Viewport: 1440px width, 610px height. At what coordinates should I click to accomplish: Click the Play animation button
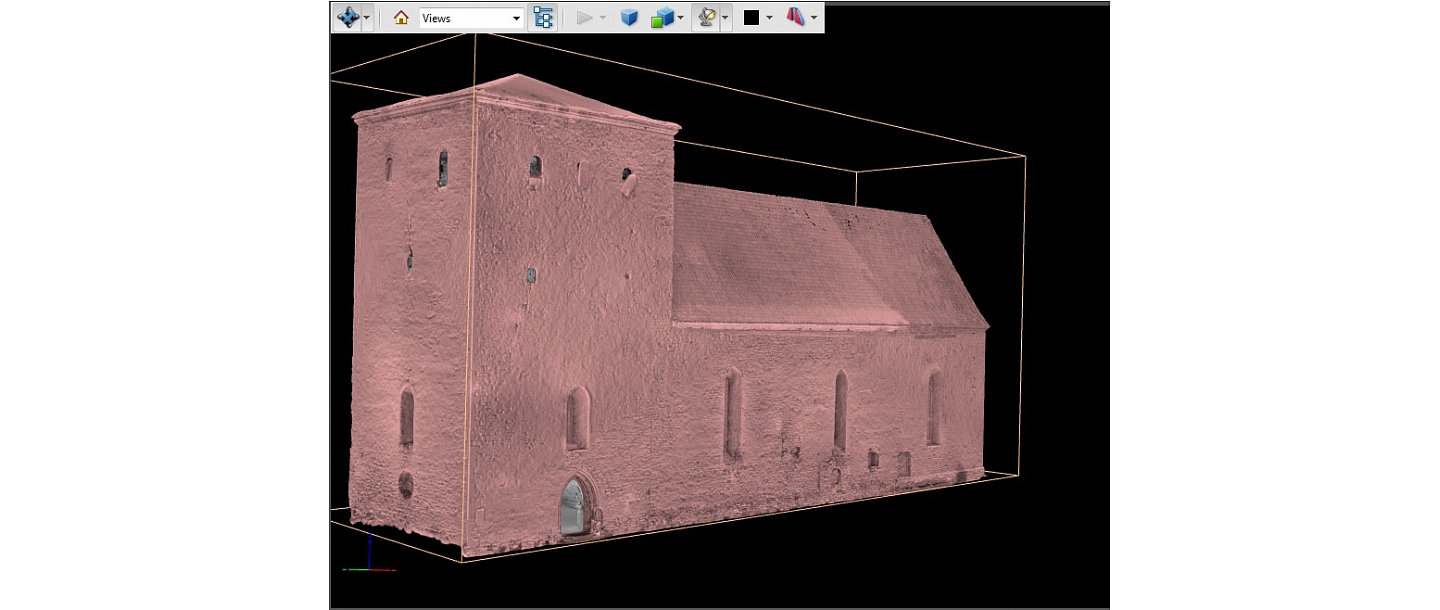click(585, 16)
